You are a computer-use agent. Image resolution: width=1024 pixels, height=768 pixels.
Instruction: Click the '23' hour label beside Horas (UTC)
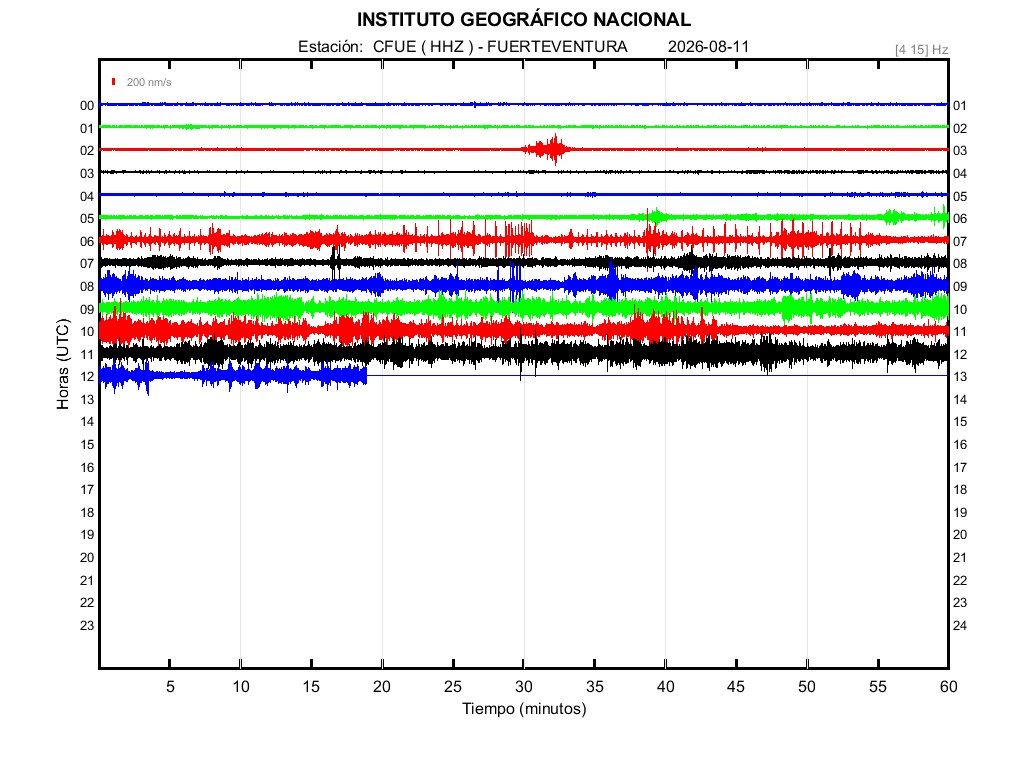click(x=87, y=626)
